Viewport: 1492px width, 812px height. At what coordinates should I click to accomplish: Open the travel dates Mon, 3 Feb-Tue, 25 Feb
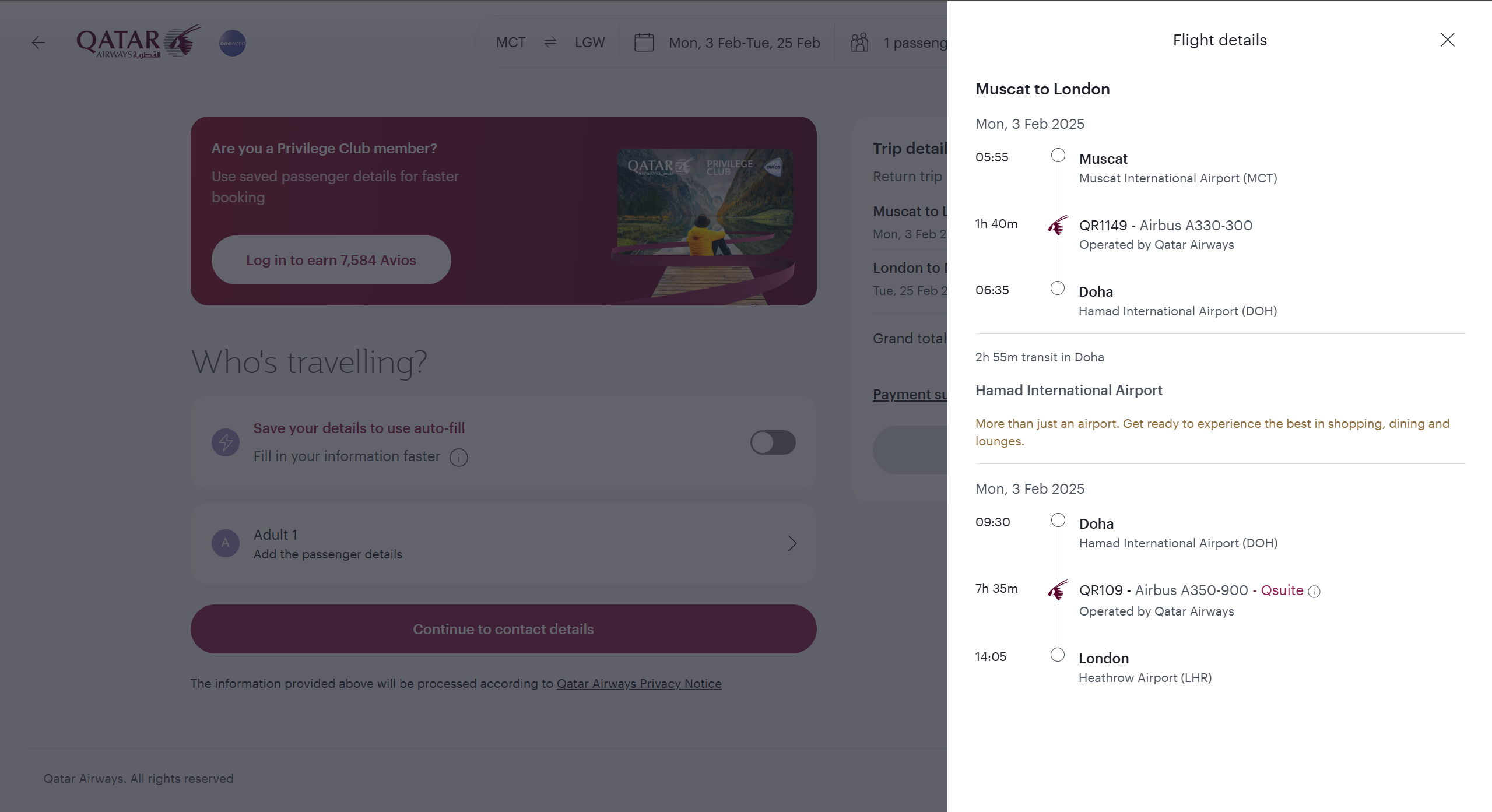(x=744, y=43)
